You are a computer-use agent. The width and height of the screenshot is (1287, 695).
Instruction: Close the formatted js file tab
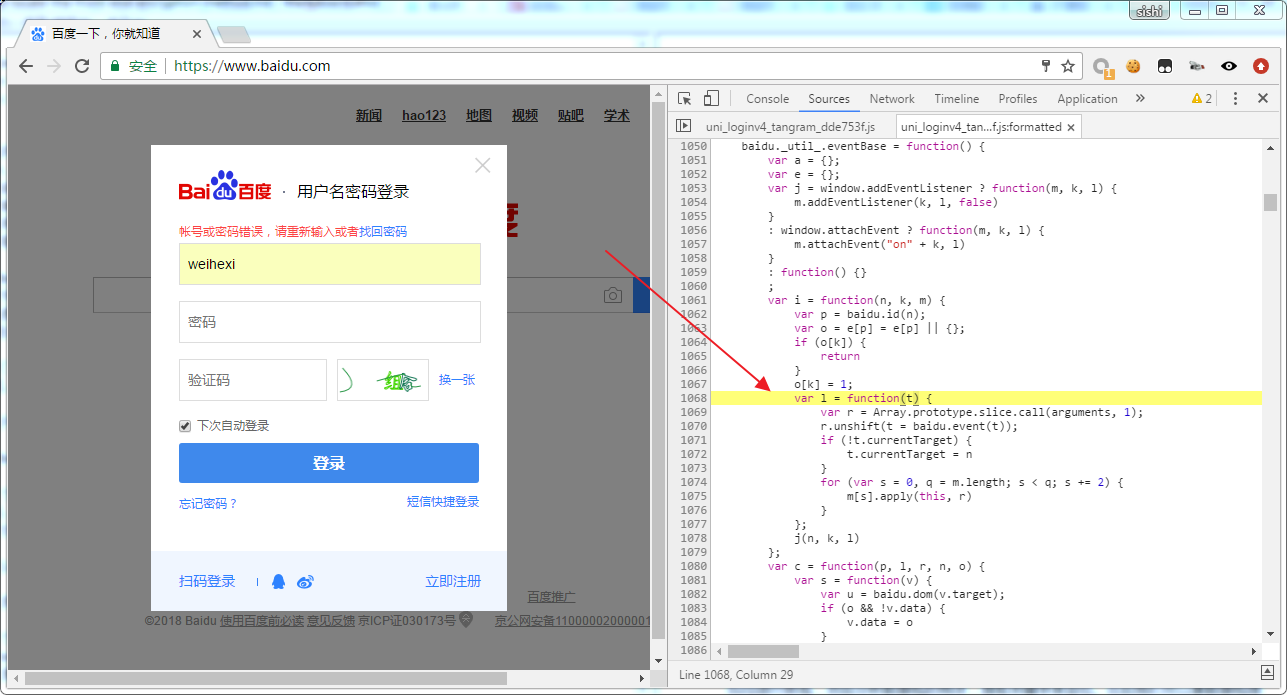click(1072, 127)
